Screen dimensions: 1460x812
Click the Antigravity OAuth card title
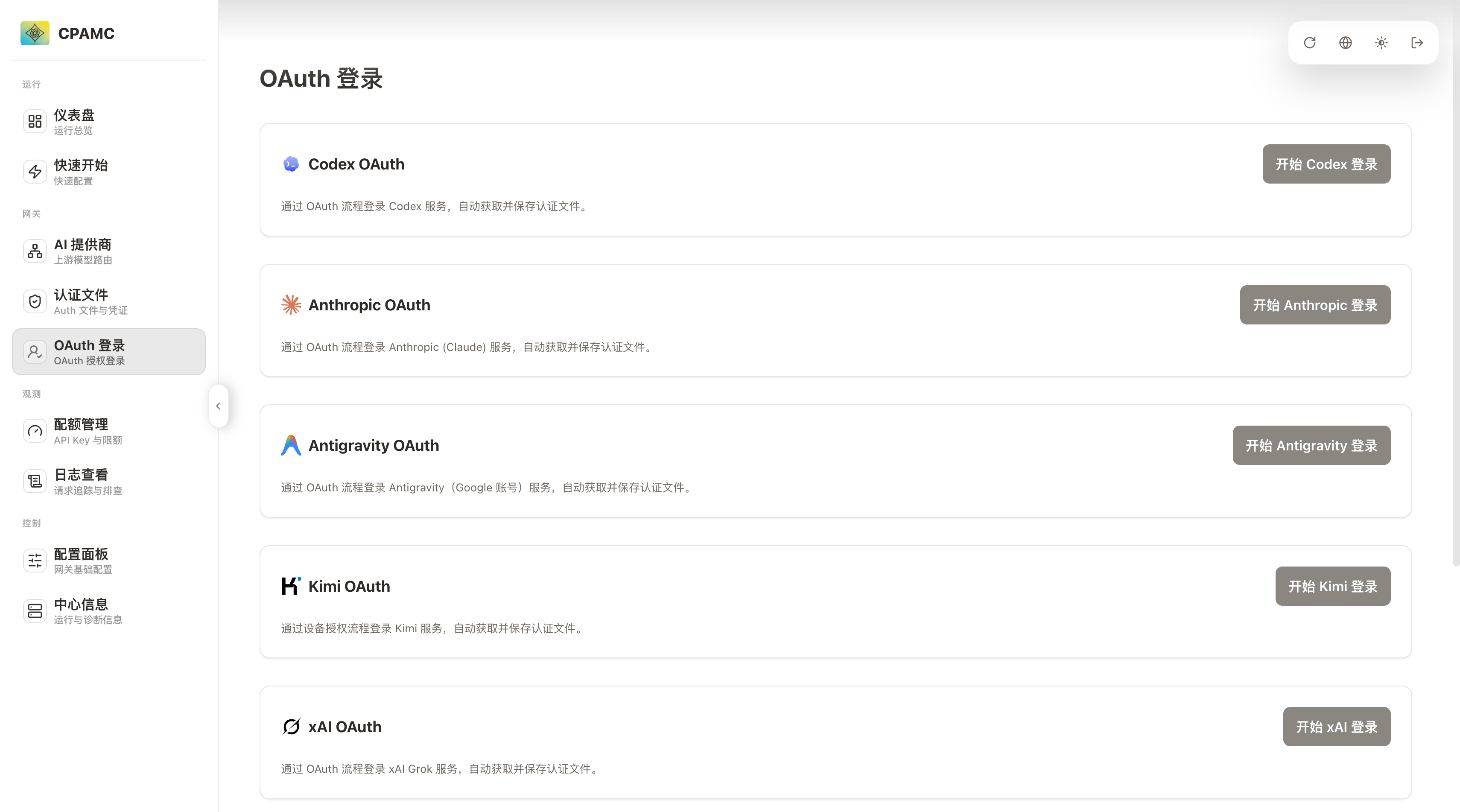(374, 445)
